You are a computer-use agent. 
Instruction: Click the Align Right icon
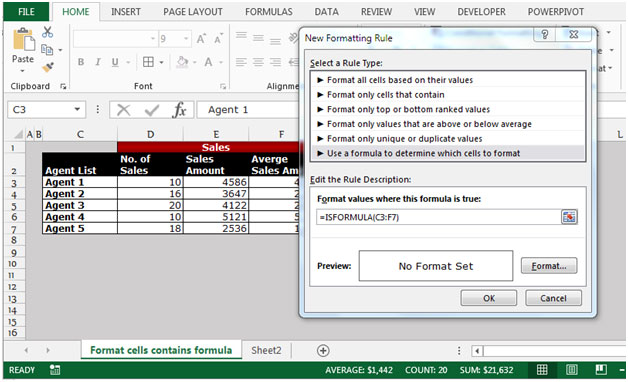pyautogui.click(x=275, y=62)
